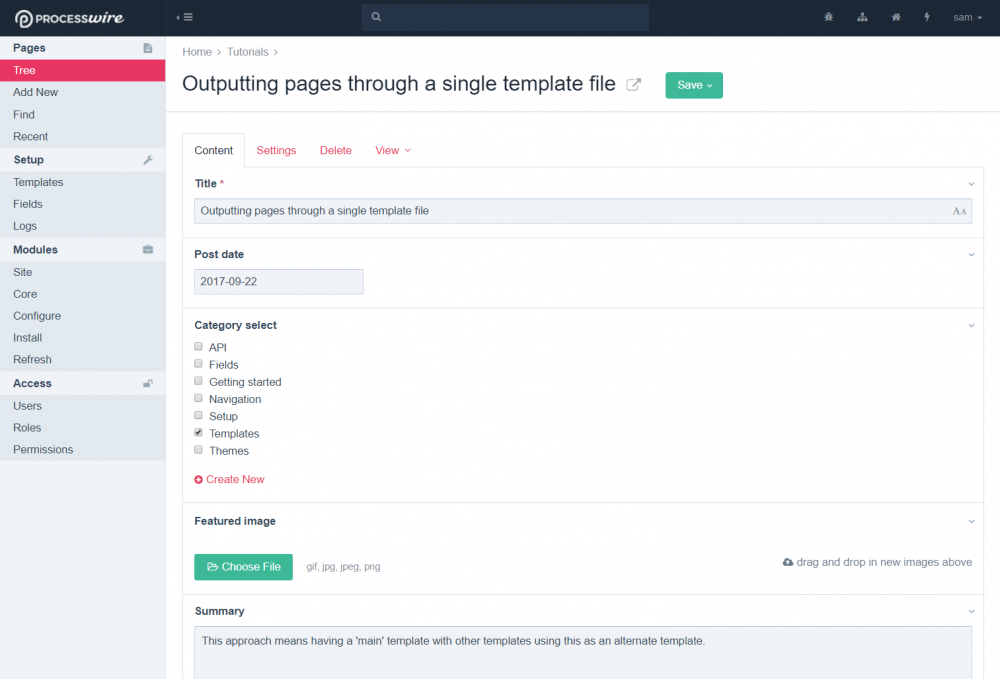
Task: Check the API category checkbox
Action: (x=199, y=347)
